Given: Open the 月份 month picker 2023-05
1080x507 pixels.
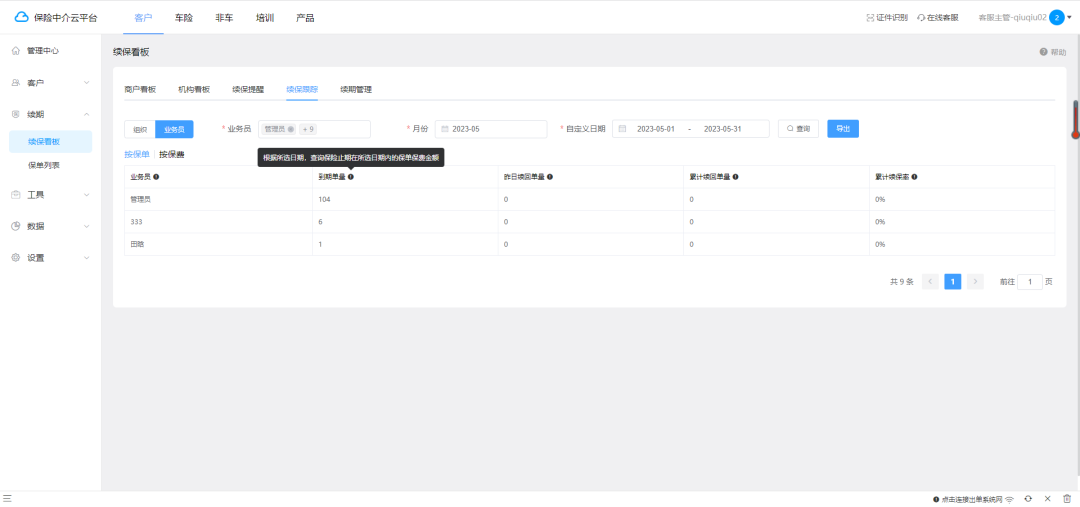Looking at the screenshot, I should 491,129.
